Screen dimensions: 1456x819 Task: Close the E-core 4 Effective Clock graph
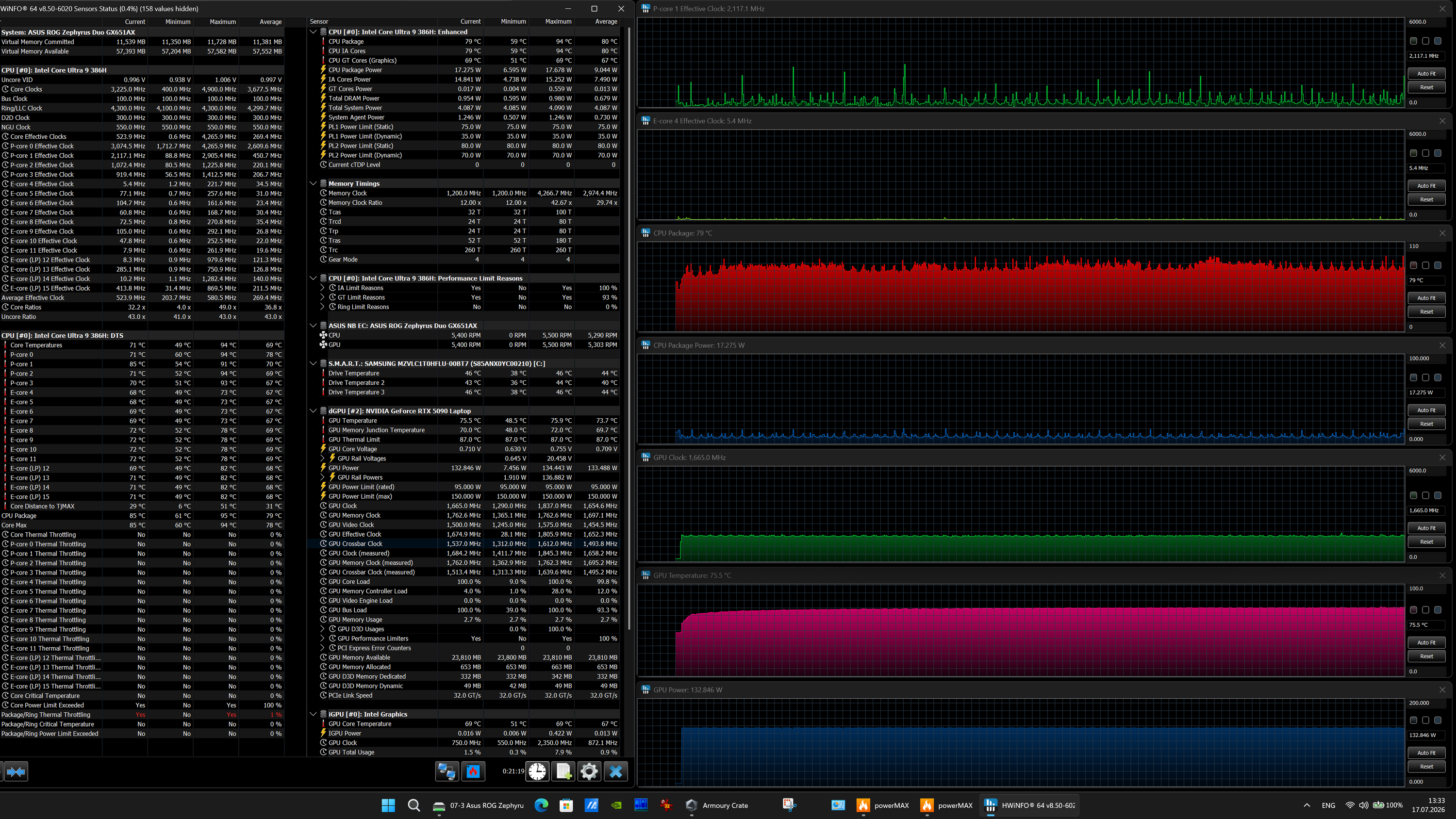[x=1442, y=121]
